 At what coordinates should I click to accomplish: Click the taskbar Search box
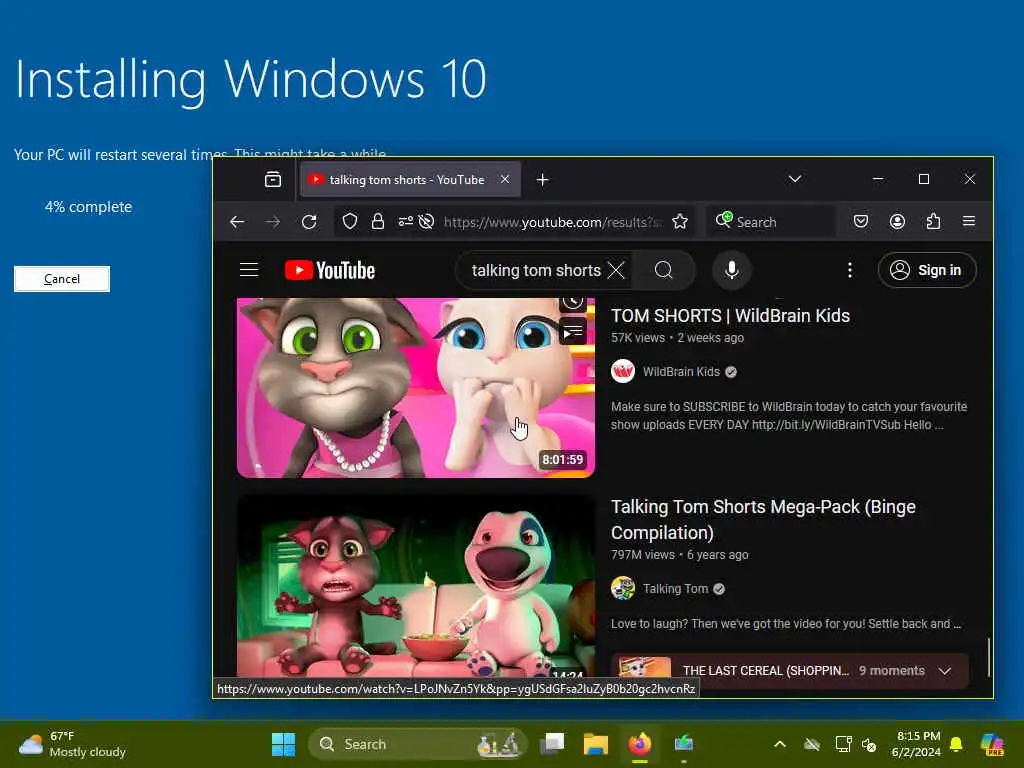point(417,744)
